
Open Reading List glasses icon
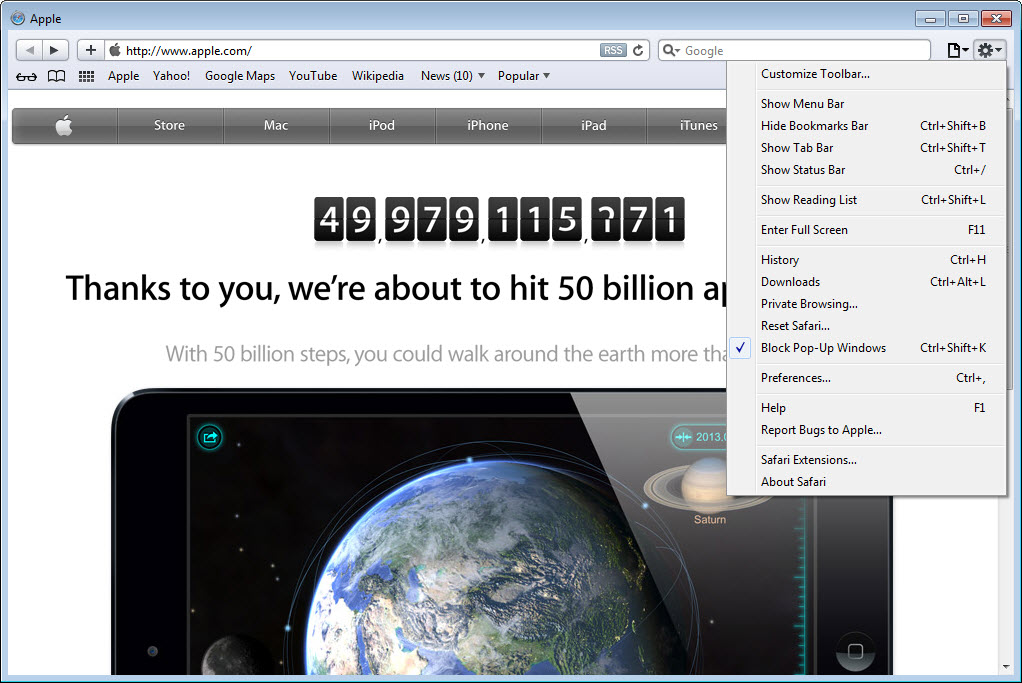click(x=26, y=76)
